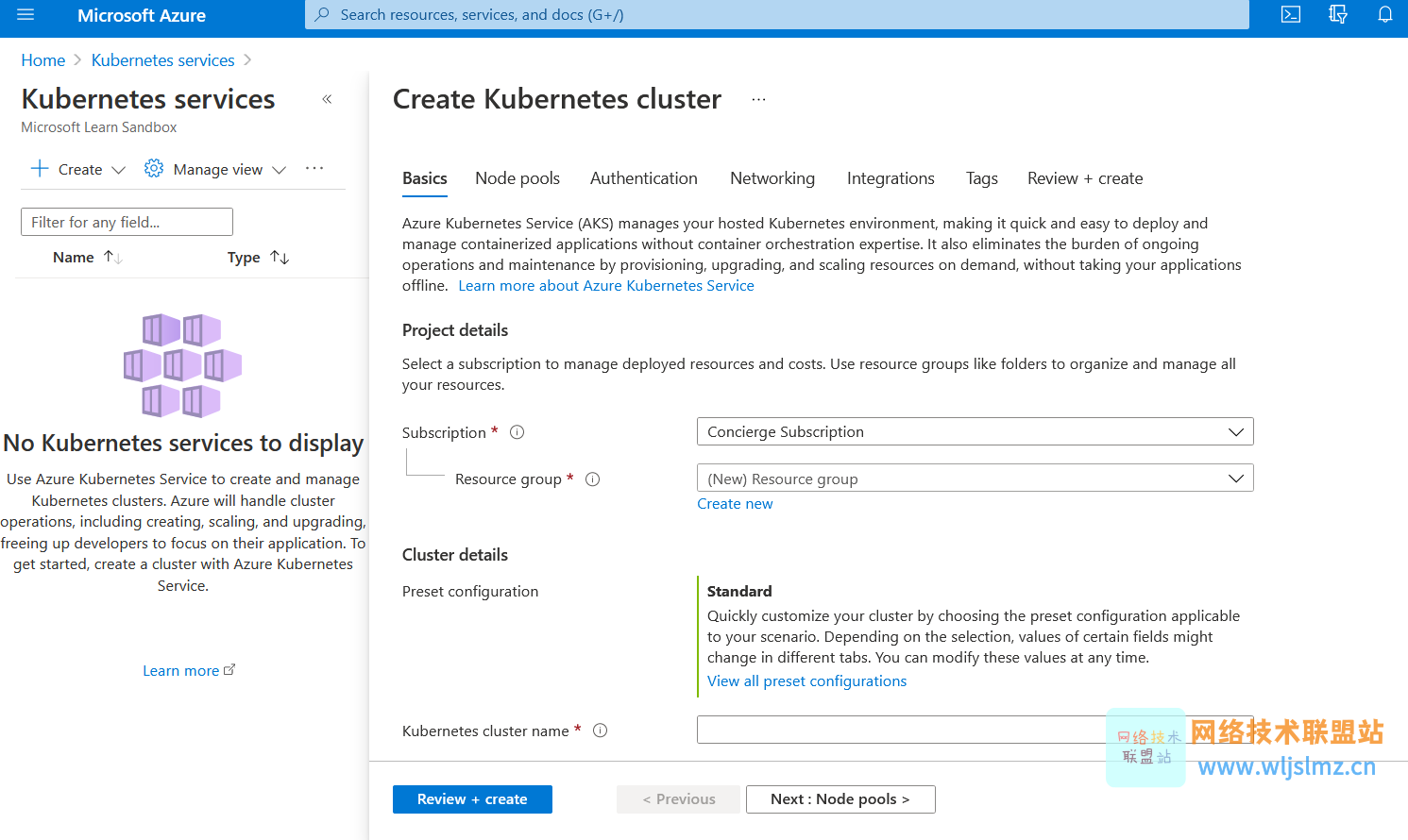Show the Kubernetes cluster name info icon
Screen dimensions: 1408x840
(600, 731)
